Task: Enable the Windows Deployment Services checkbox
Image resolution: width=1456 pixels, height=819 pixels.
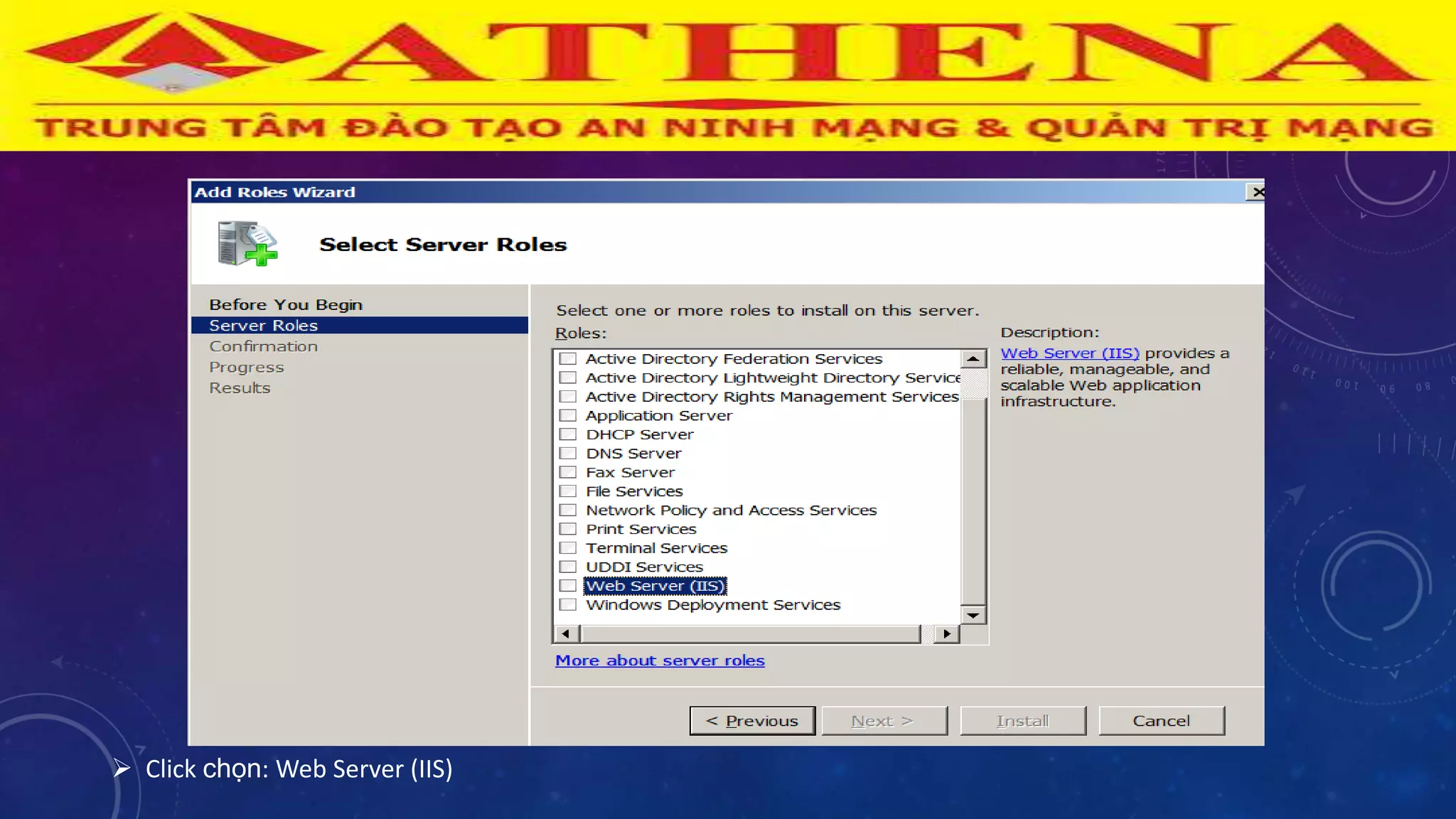Action: [567, 605]
